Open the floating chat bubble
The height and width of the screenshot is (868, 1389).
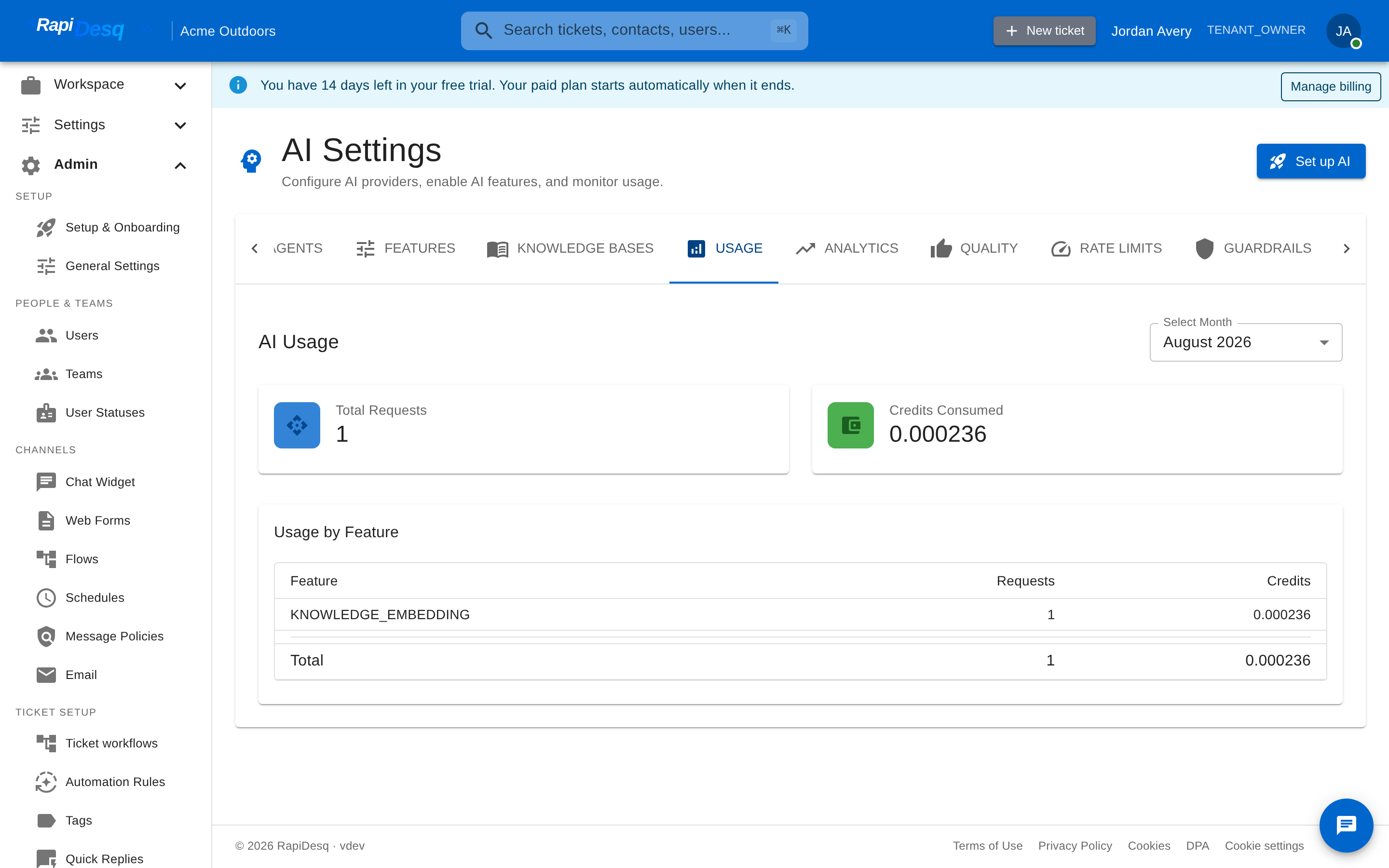coord(1346,826)
